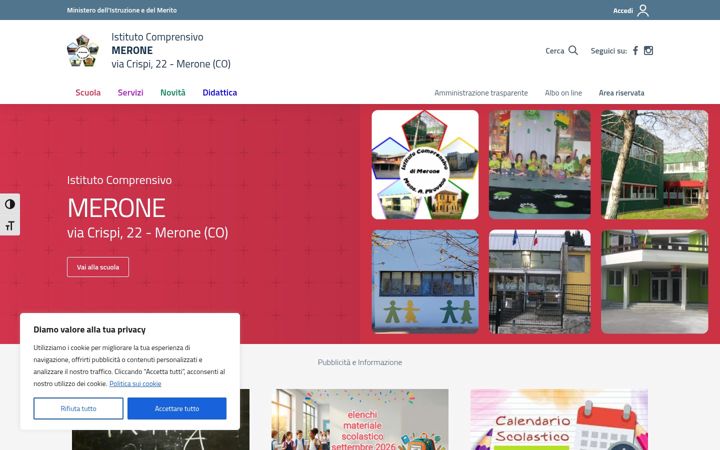This screenshot has width=720, height=450.
Task: Open the Scuola menu
Action: coord(88,93)
